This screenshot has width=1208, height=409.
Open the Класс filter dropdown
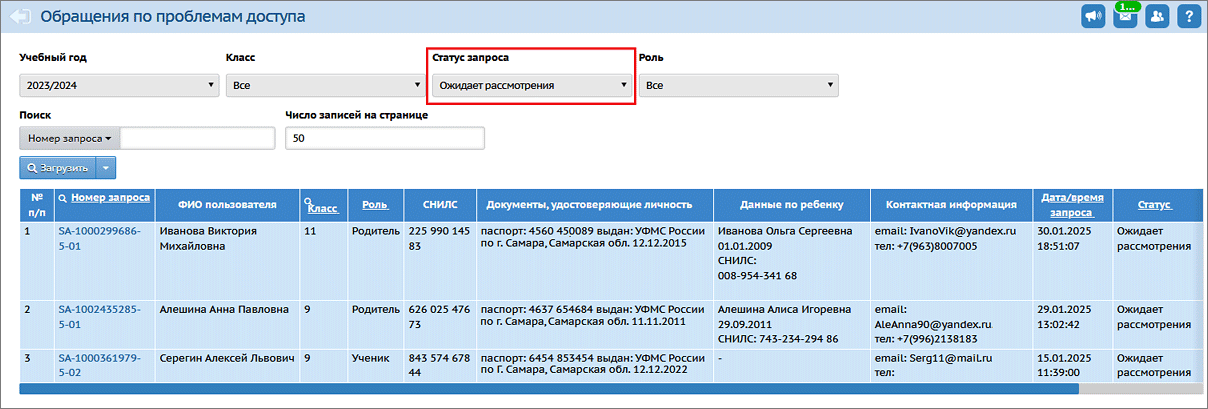(x=324, y=85)
